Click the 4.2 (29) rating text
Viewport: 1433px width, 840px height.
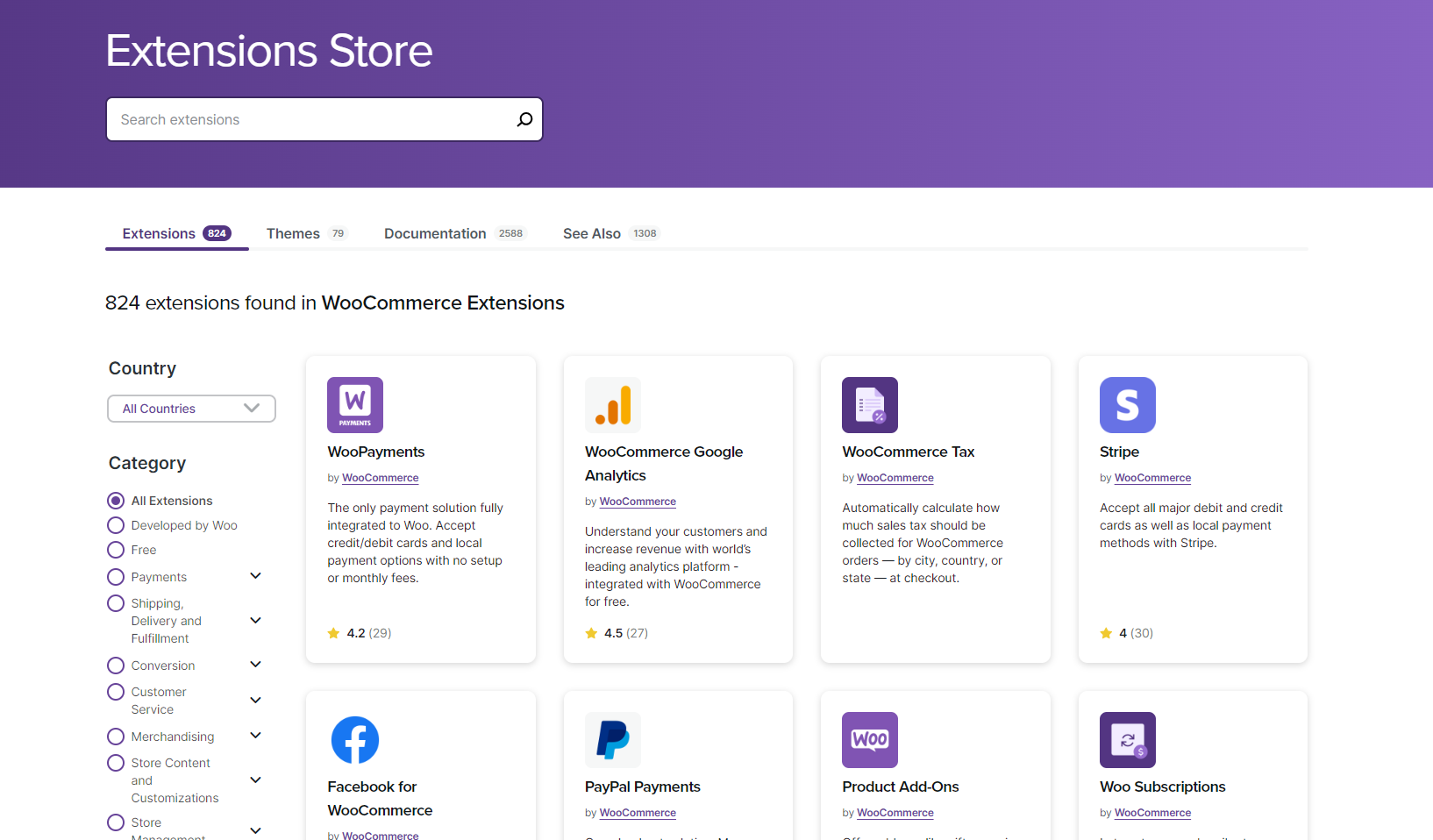(x=369, y=633)
